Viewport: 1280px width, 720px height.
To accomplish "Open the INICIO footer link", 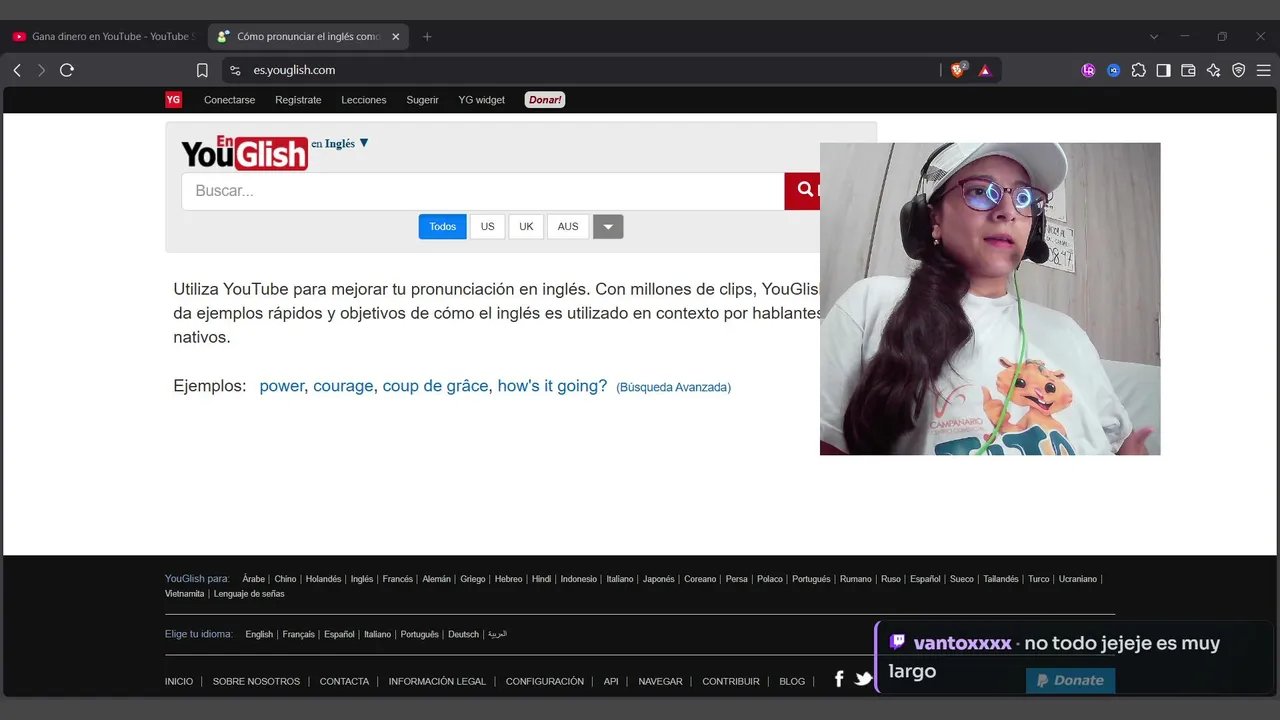I will (x=179, y=682).
